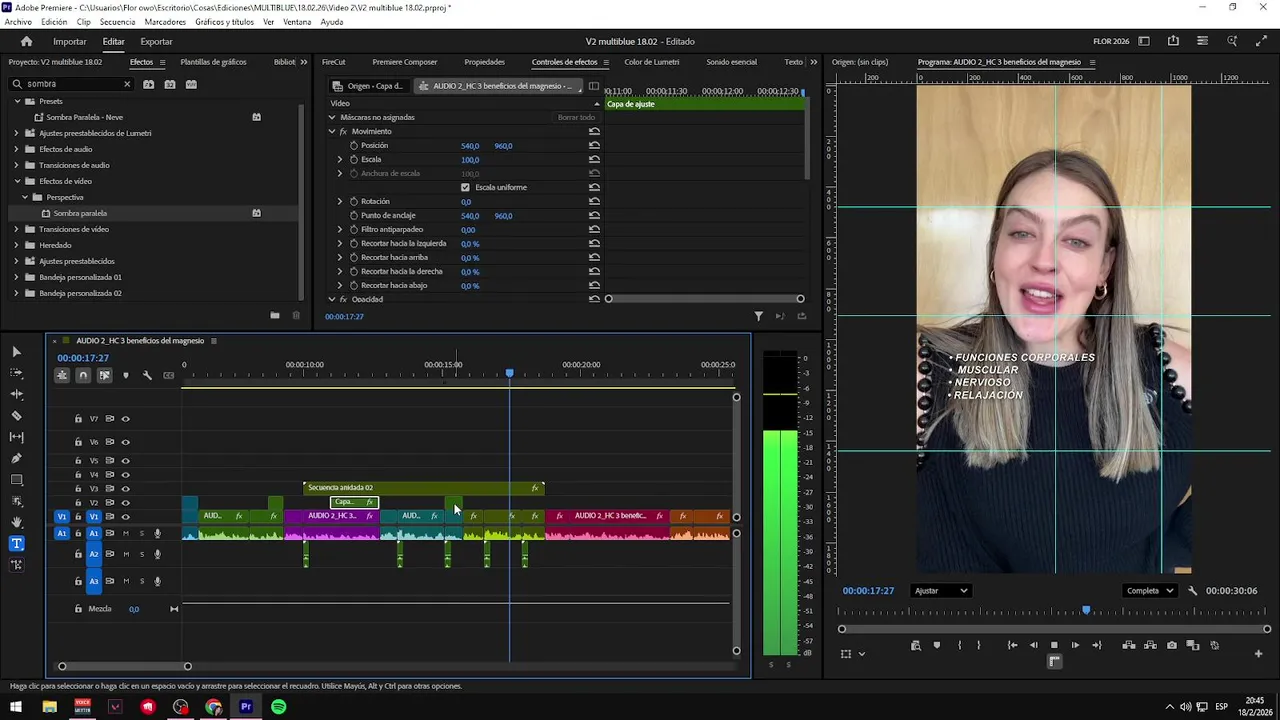Open filter icon in Effect Controls
1280x720 pixels.
click(x=758, y=316)
